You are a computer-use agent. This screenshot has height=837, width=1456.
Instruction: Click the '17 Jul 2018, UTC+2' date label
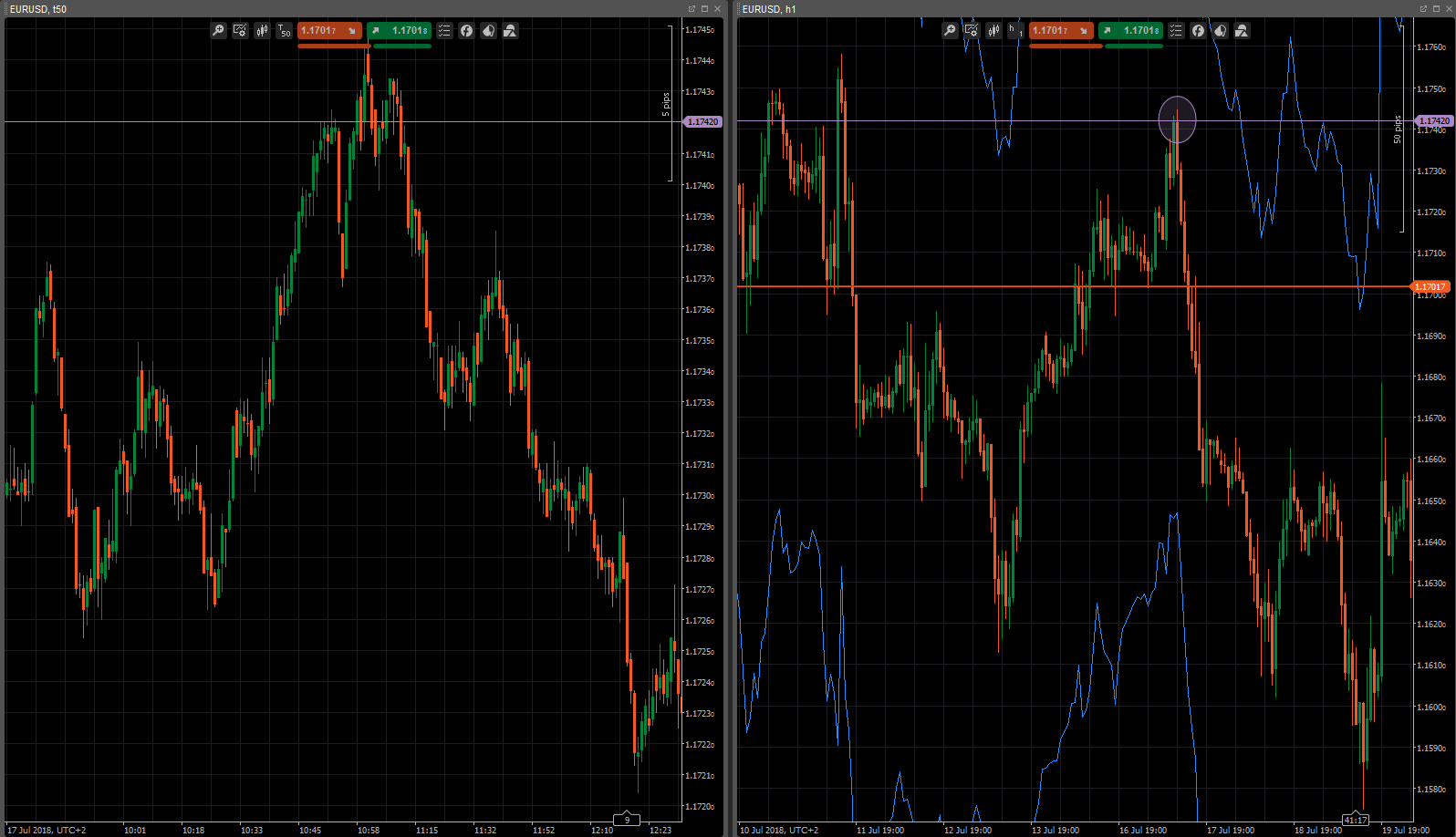47,831
